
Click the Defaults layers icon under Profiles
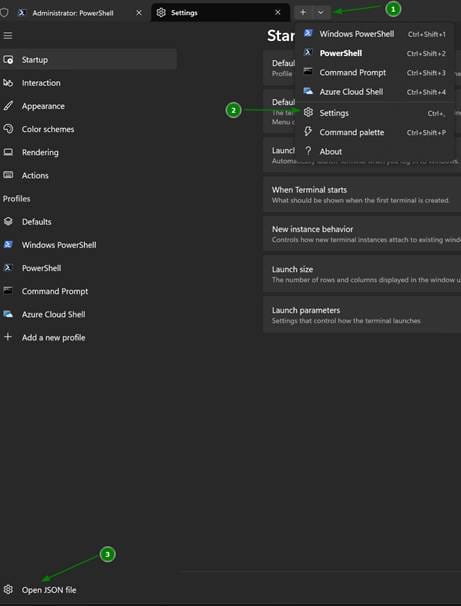pyautogui.click(x=8, y=221)
